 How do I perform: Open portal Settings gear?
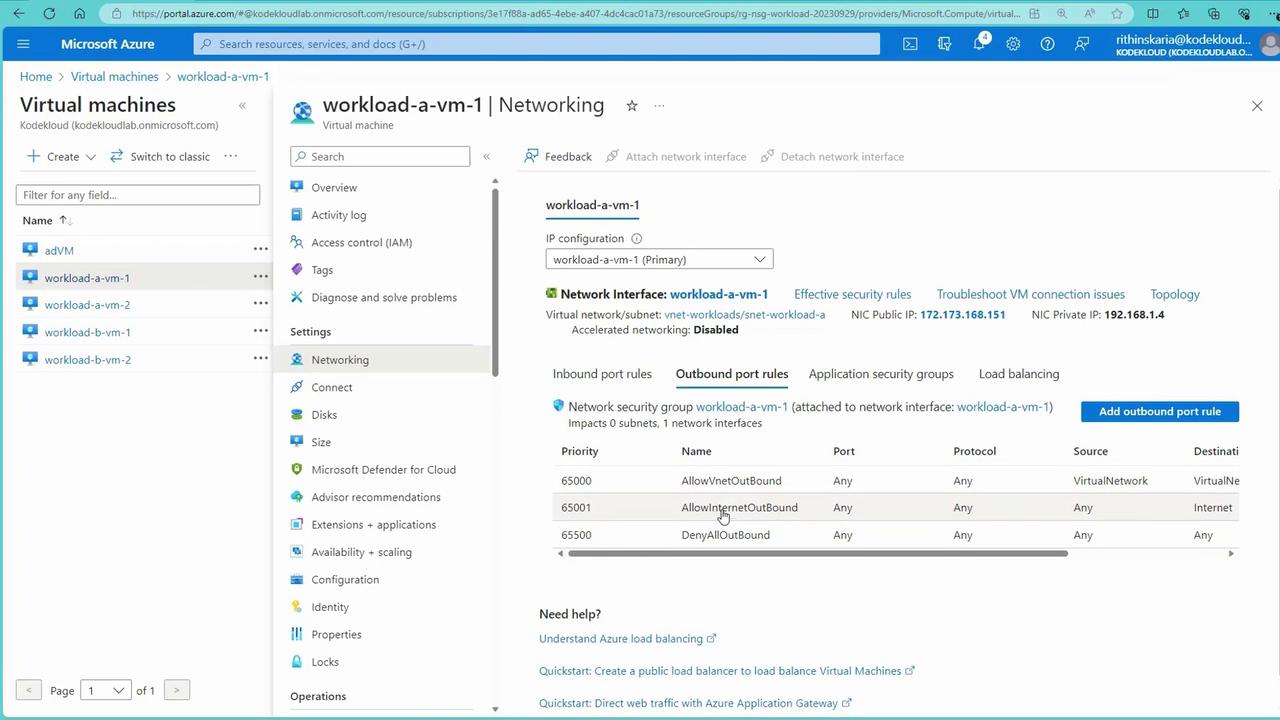click(1013, 44)
